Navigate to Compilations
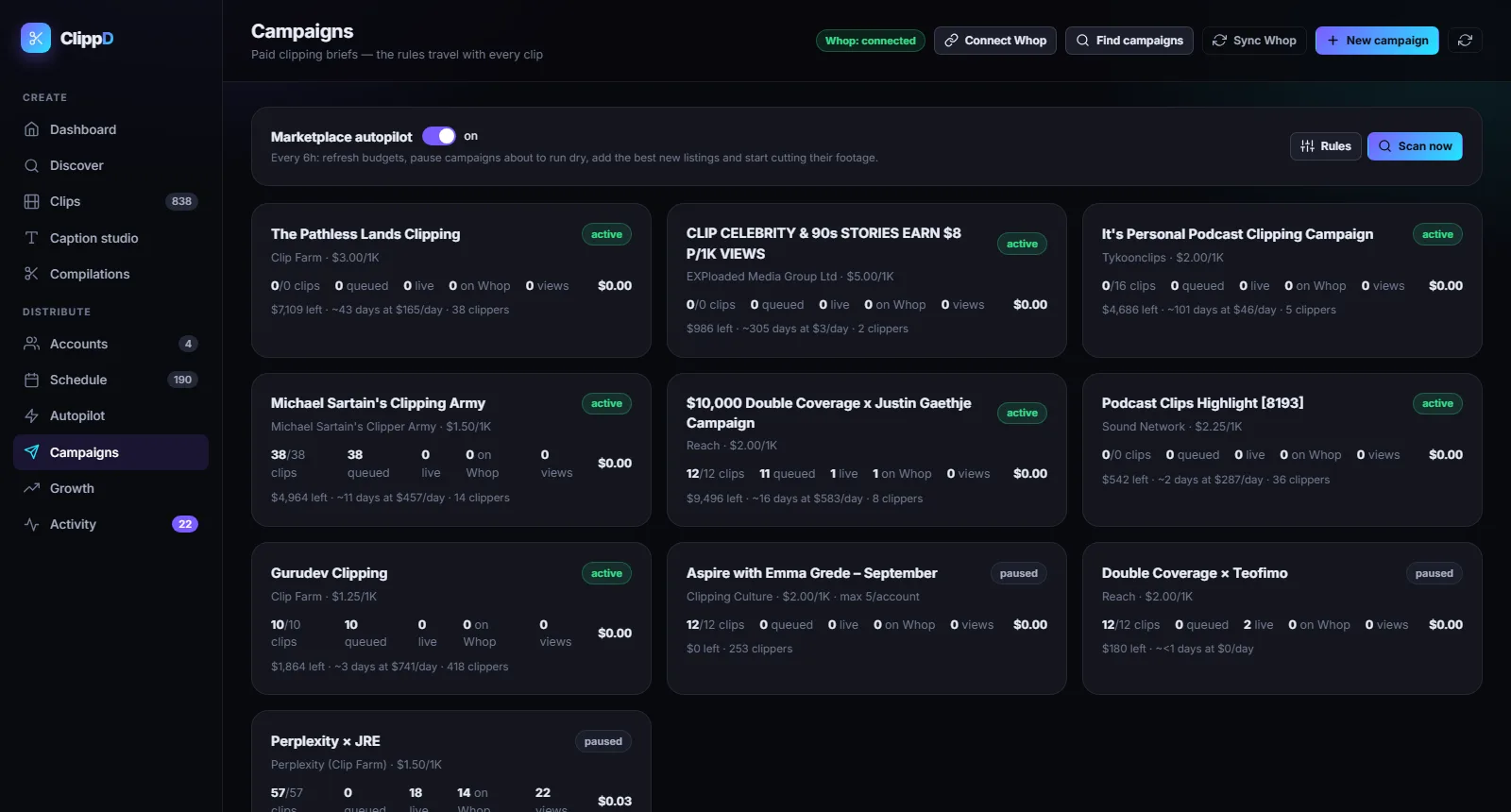This screenshot has height=812, width=1511. (x=110, y=274)
